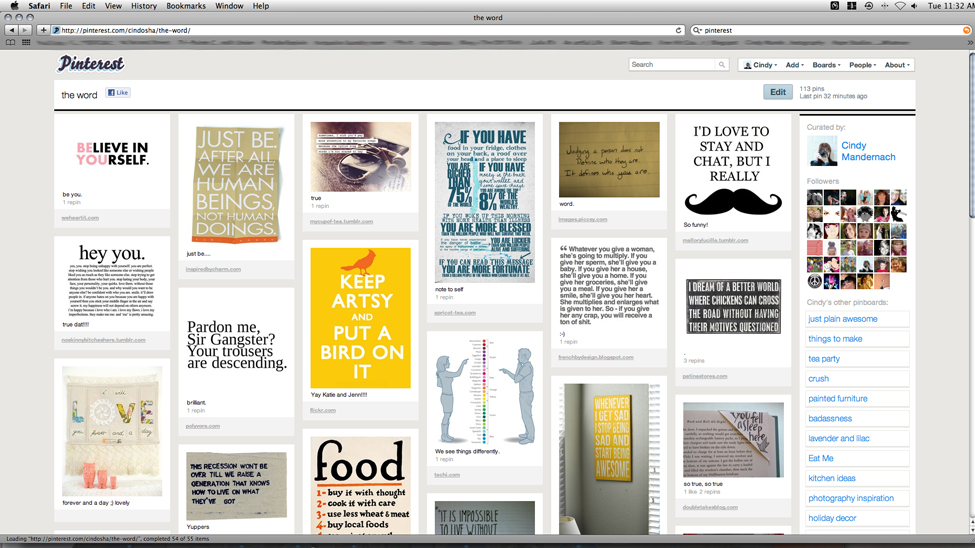Expand the Add dropdown menu
This screenshot has width=975, height=548.
(795, 65)
